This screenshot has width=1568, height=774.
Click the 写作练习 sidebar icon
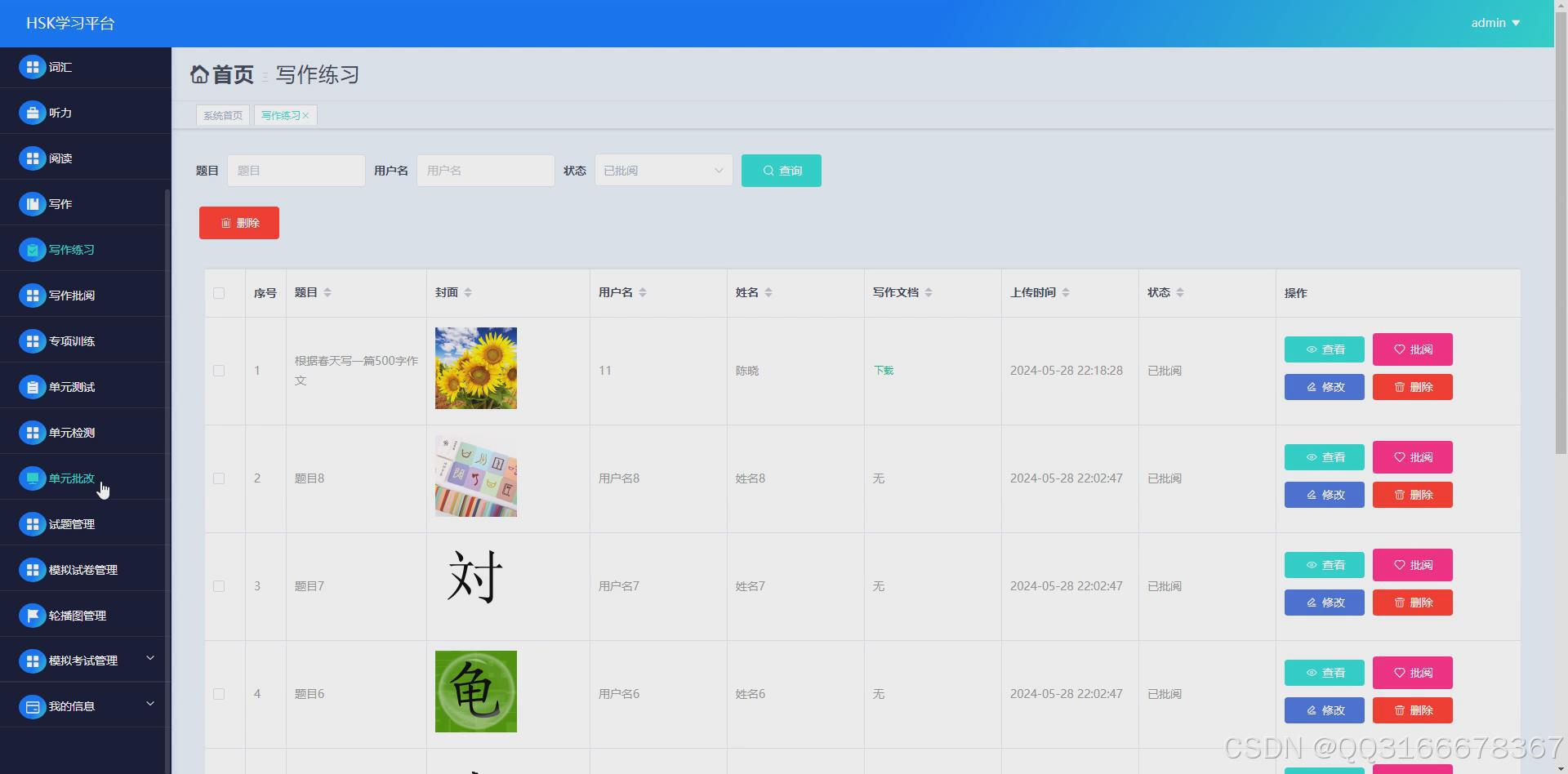tap(32, 250)
